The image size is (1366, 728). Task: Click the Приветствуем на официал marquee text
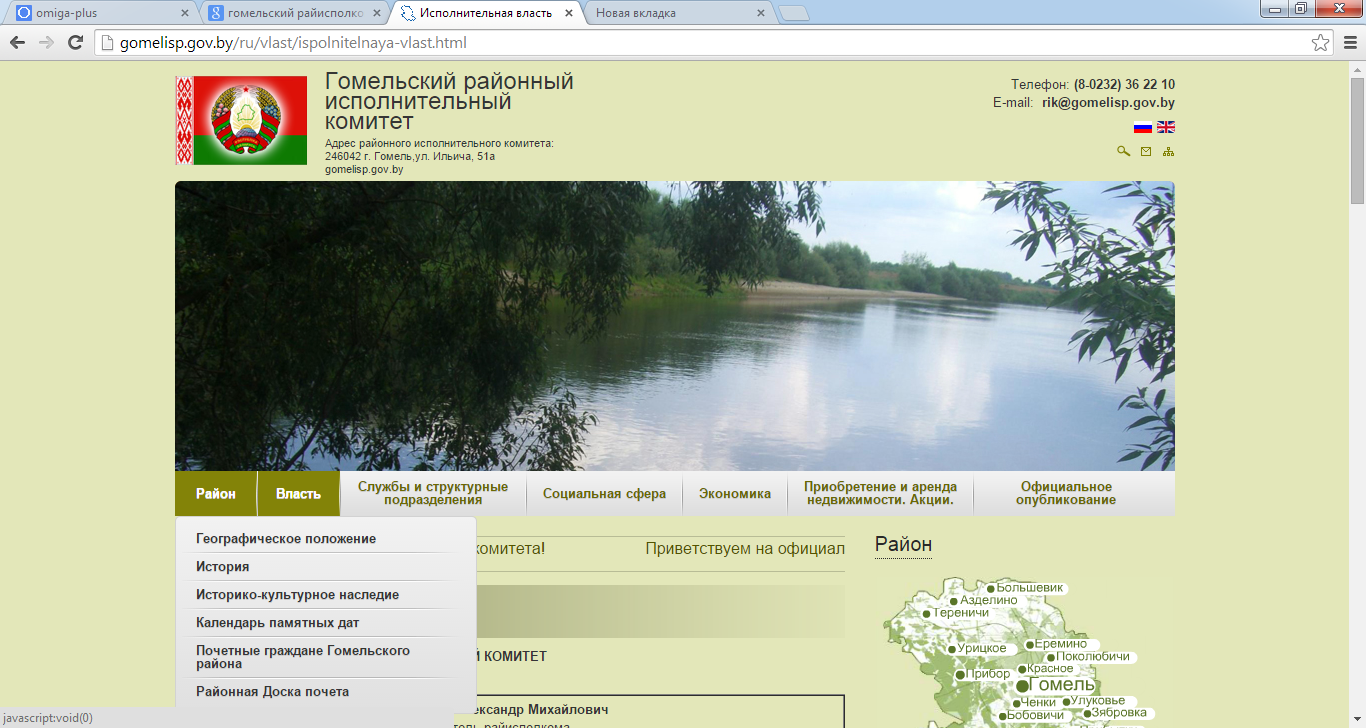[x=745, y=549]
